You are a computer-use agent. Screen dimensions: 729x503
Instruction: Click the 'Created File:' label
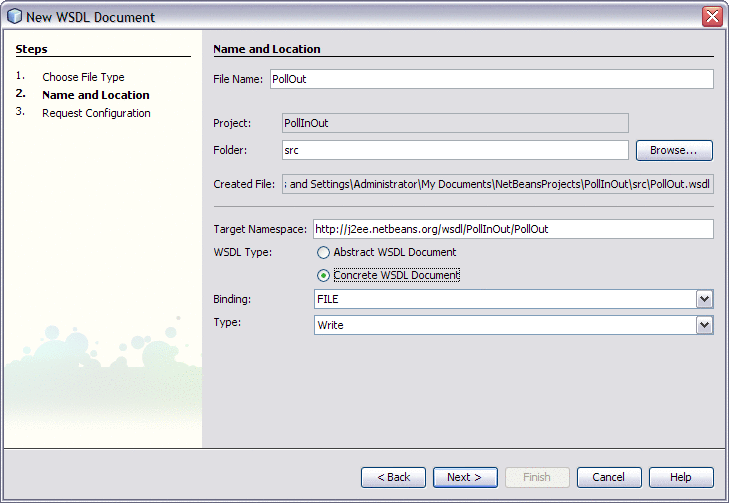tap(244, 184)
